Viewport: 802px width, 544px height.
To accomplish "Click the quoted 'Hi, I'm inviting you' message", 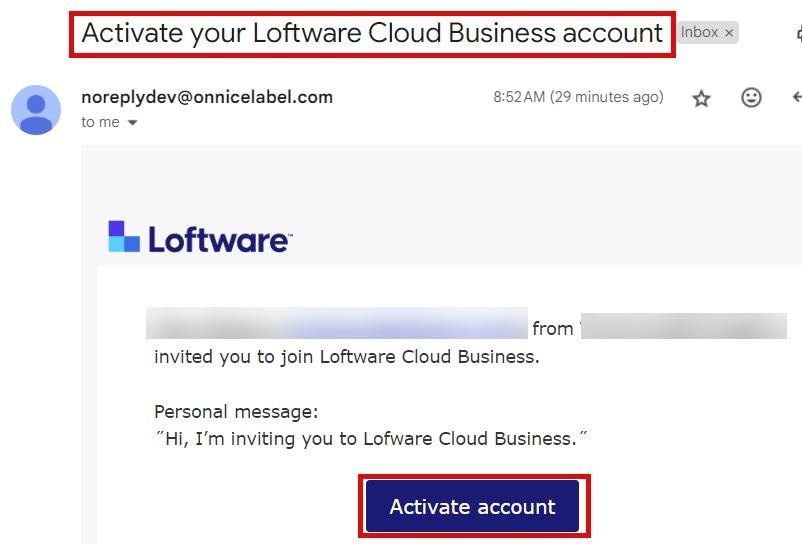I will [x=370, y=438].
